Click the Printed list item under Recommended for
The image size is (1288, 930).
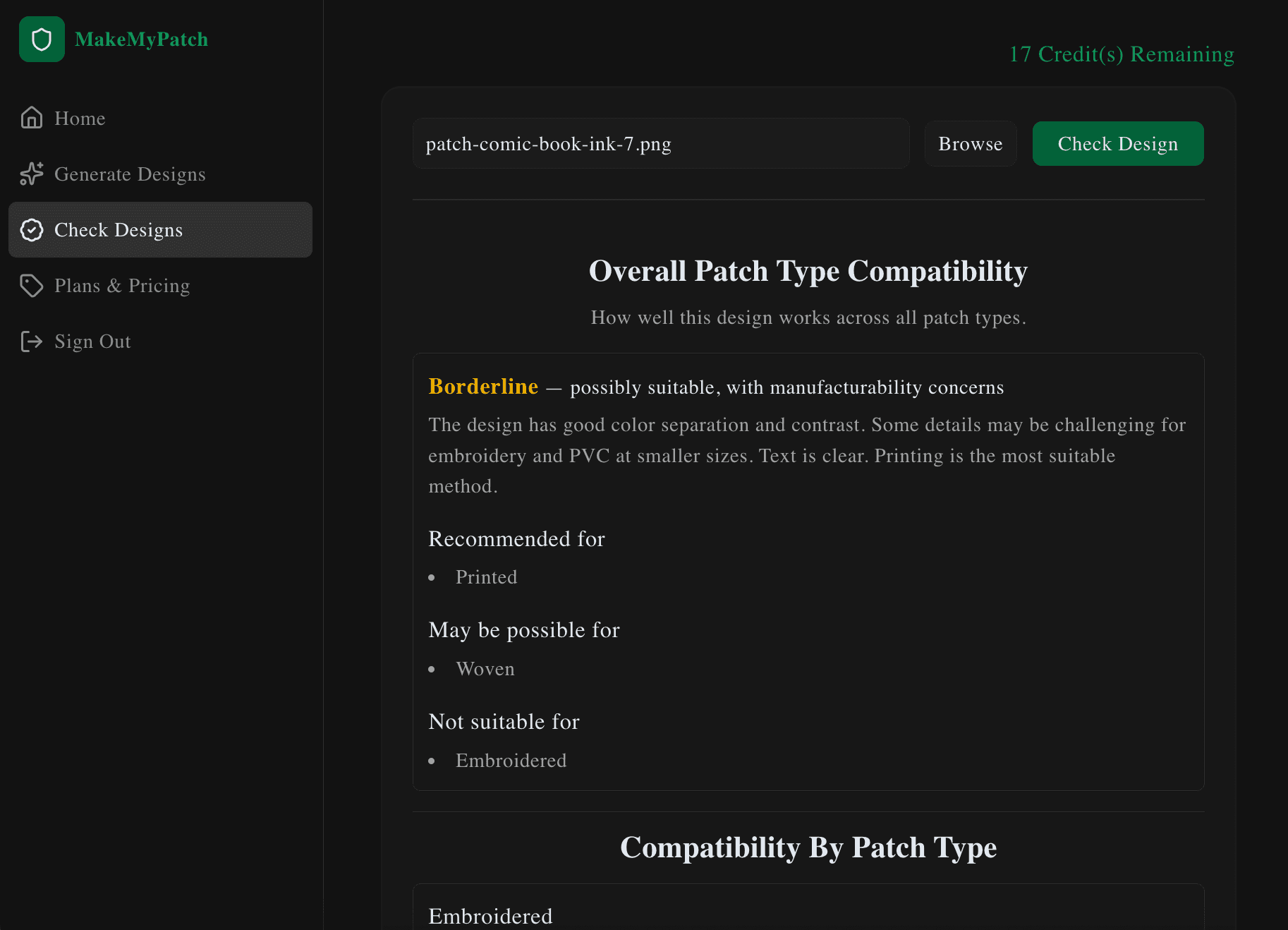(486, 576)
